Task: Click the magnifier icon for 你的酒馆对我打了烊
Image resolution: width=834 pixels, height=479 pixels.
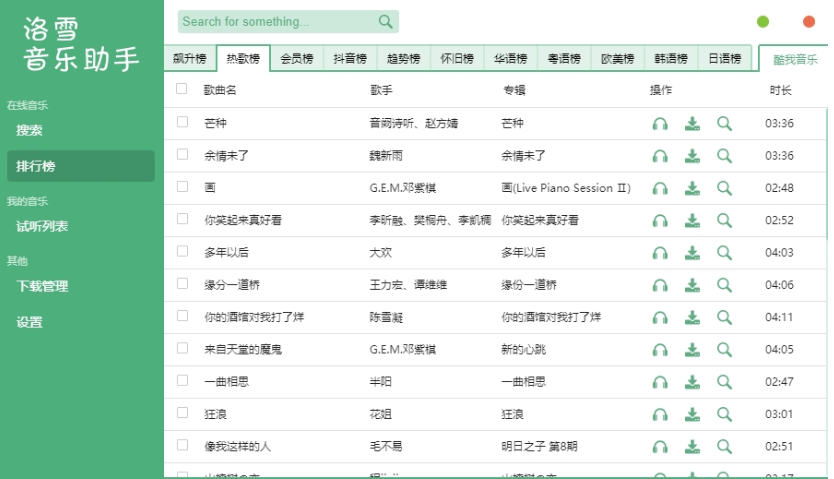Action: 724,317
